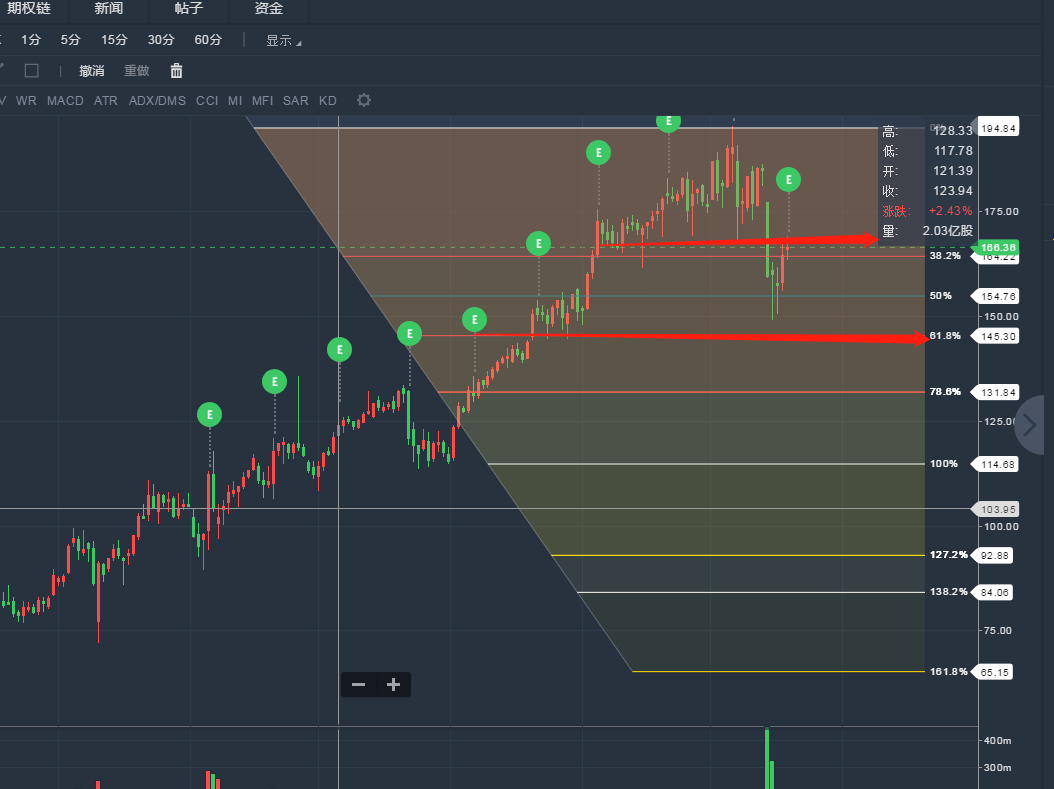Image resolution: width=1054 pixels, height=789 pixels.
Task: Toggle the MACD indicator
Action: click(x=65, y=101)
